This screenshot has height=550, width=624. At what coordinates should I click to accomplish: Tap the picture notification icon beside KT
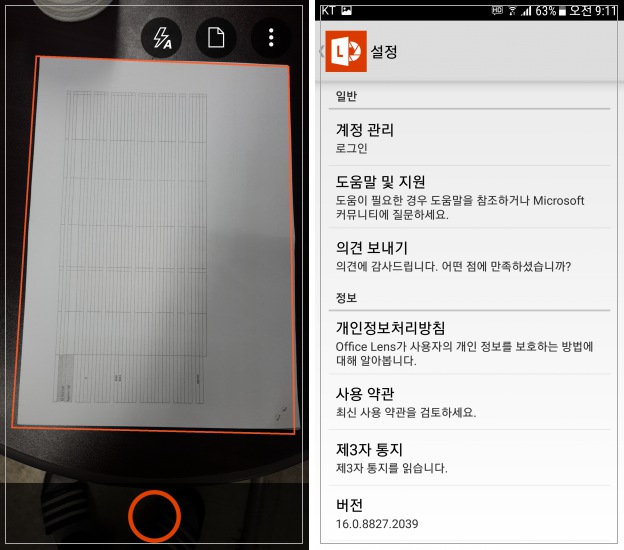pos(346,10)
